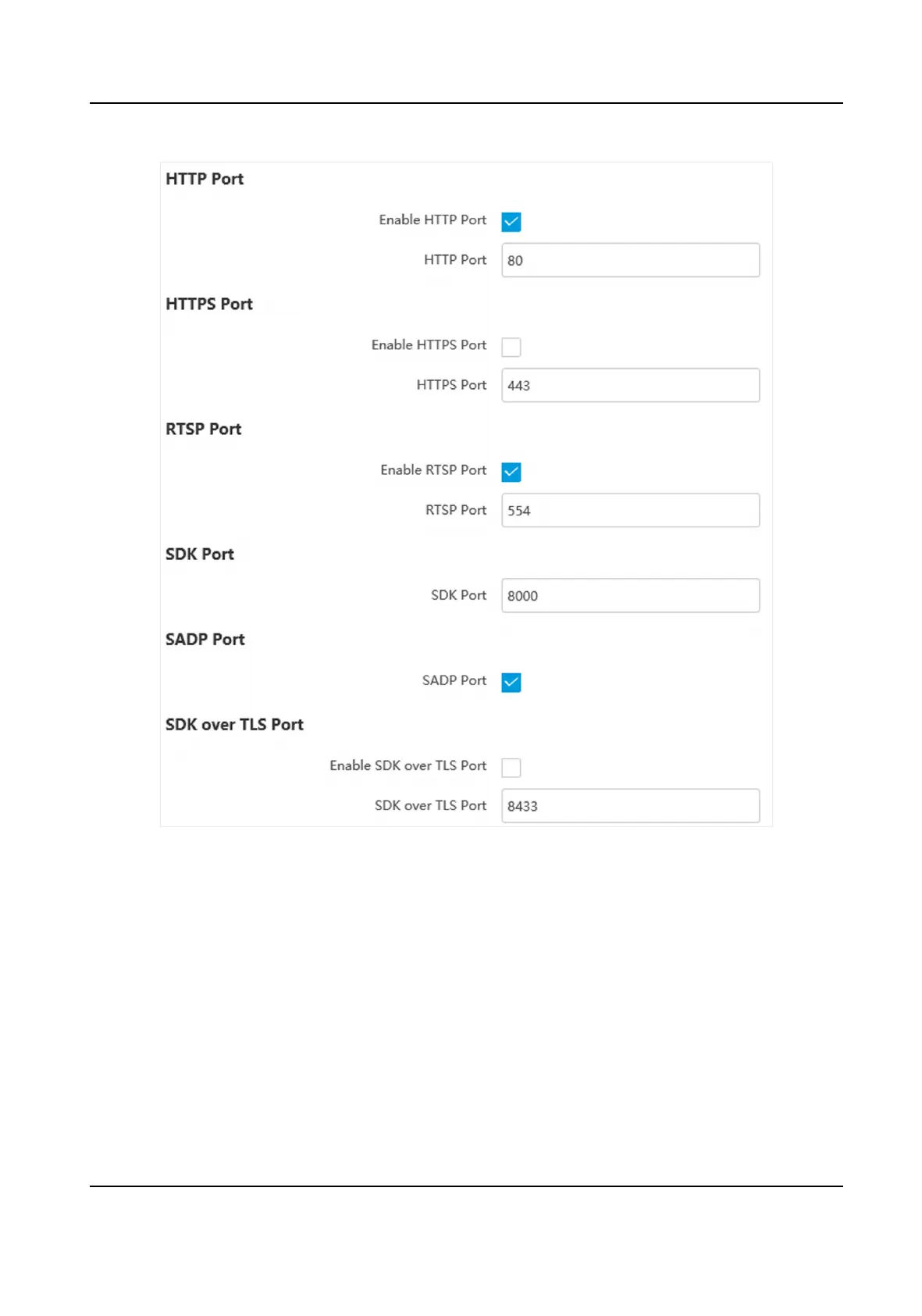The image size is (922, 1316).
Task: Enable the HTTPS Port checkbox
Action: tap(511, 347)
